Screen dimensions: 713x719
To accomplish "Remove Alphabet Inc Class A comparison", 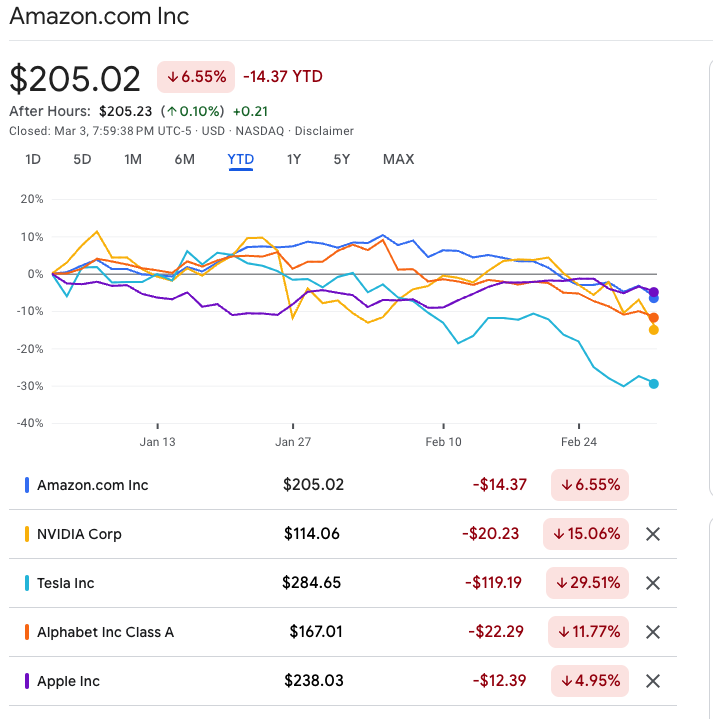I will tap(653, 632).
